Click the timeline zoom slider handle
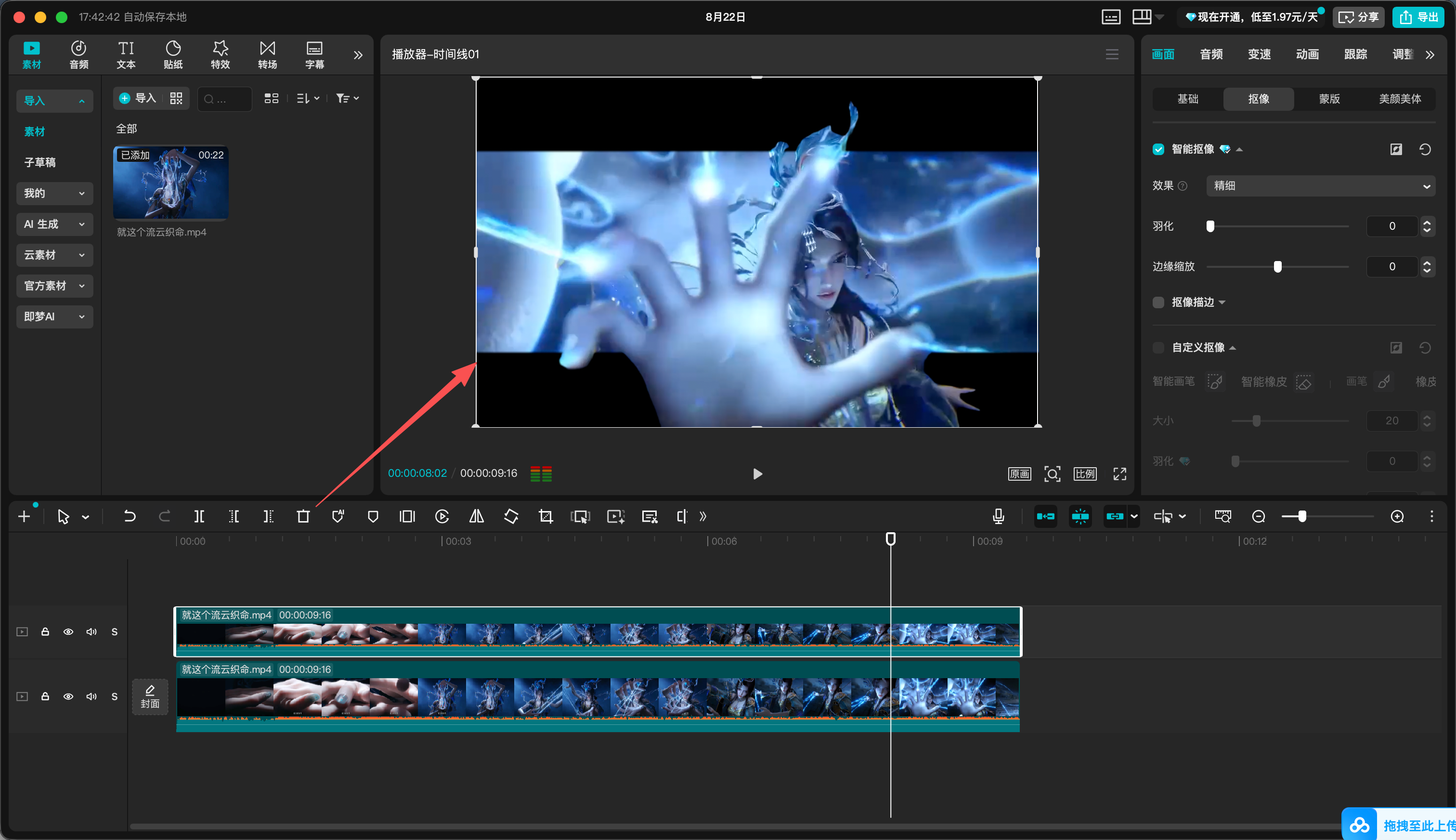 point(1302,516)
